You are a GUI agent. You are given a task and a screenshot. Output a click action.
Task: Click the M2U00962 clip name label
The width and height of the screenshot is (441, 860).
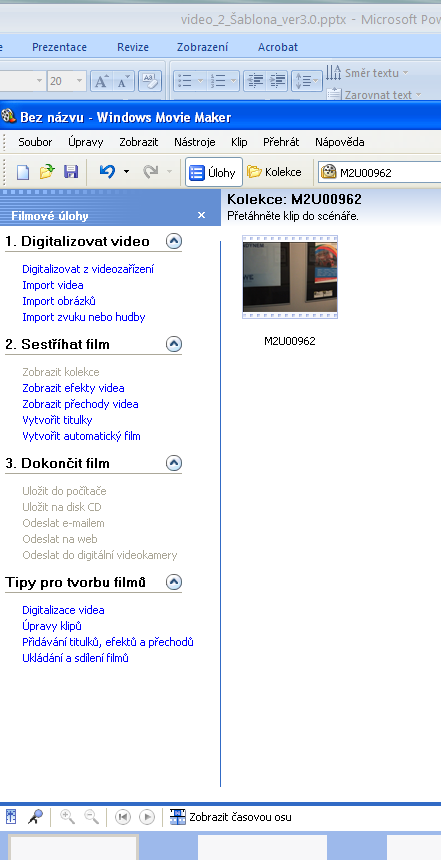point(290,341)
